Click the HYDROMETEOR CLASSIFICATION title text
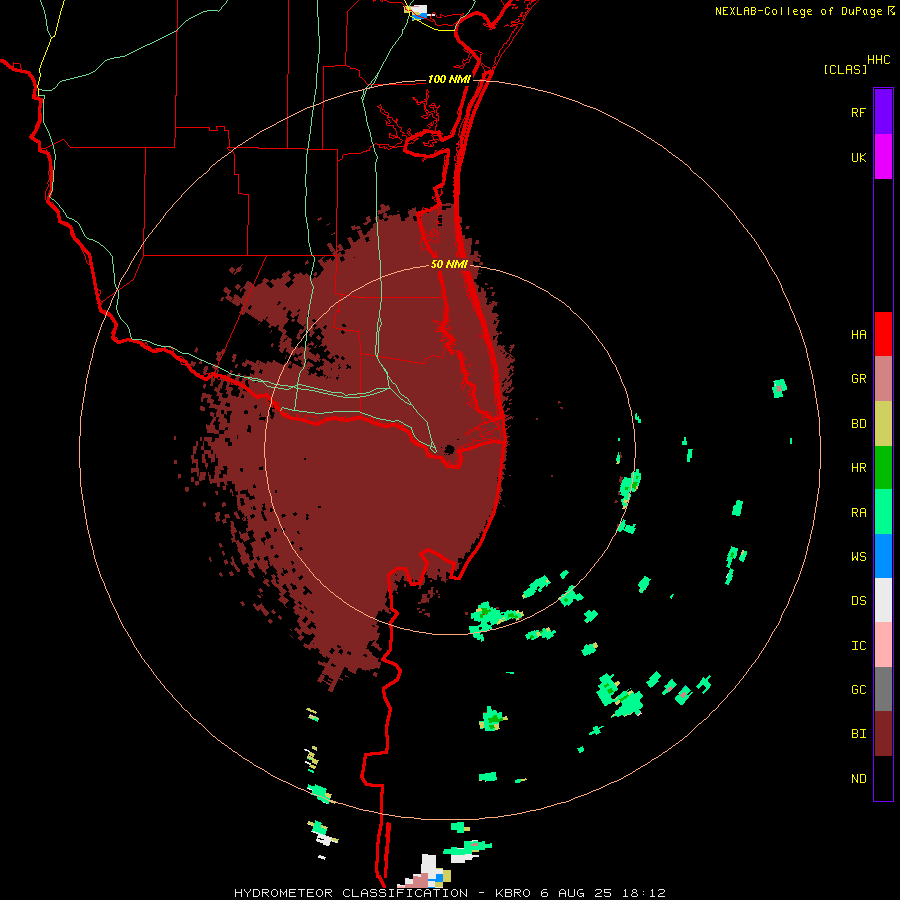Image resolution: width=900 pixels, height=900 pixels. click(351, 893)
